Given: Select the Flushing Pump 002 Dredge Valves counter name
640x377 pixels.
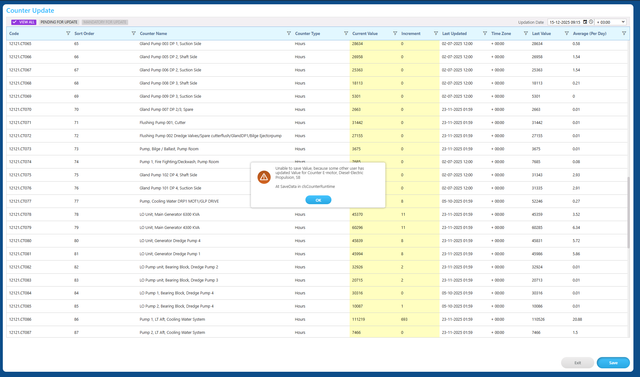Looking at the screenshot, I should click(x=211, y=136).
